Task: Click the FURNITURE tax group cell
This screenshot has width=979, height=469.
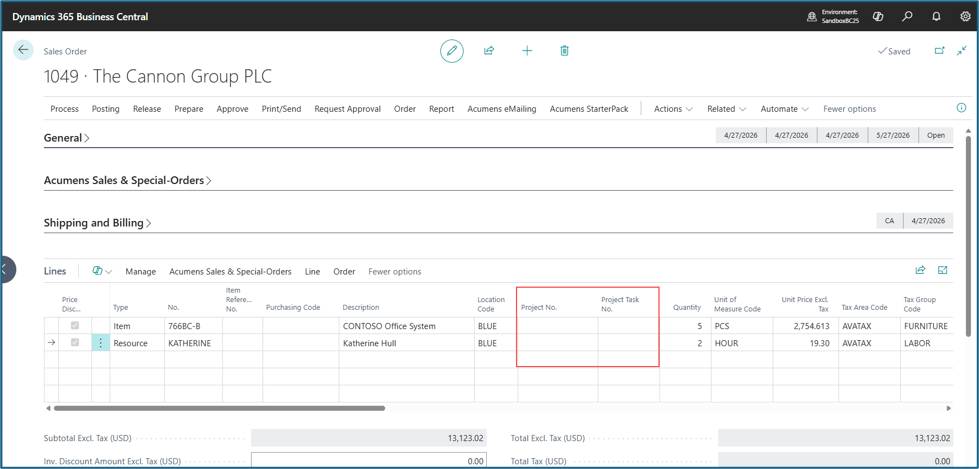Action: point(925,326)
